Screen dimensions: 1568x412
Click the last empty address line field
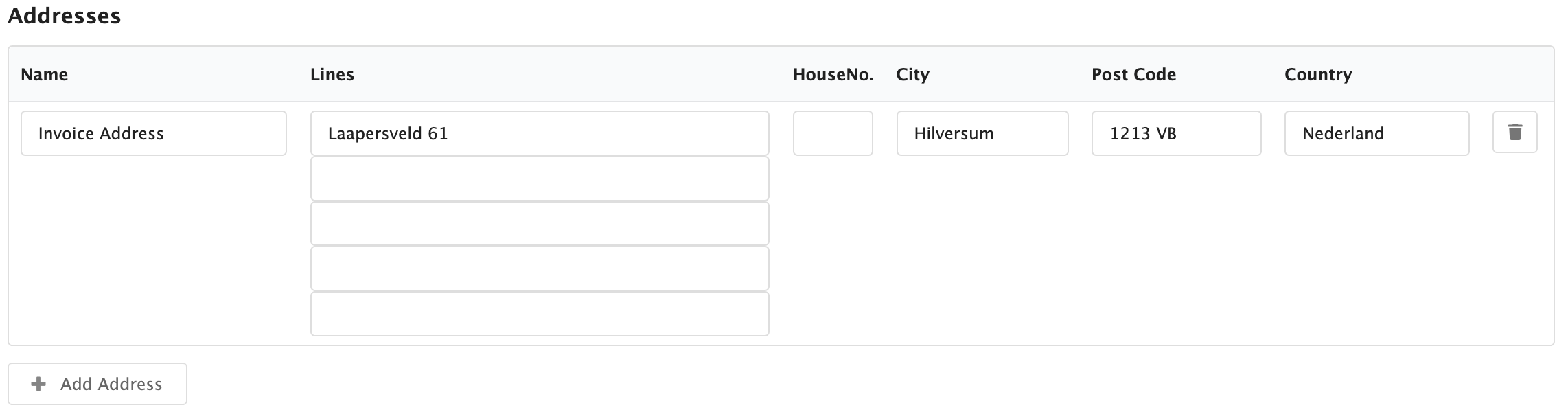point(539,314)
